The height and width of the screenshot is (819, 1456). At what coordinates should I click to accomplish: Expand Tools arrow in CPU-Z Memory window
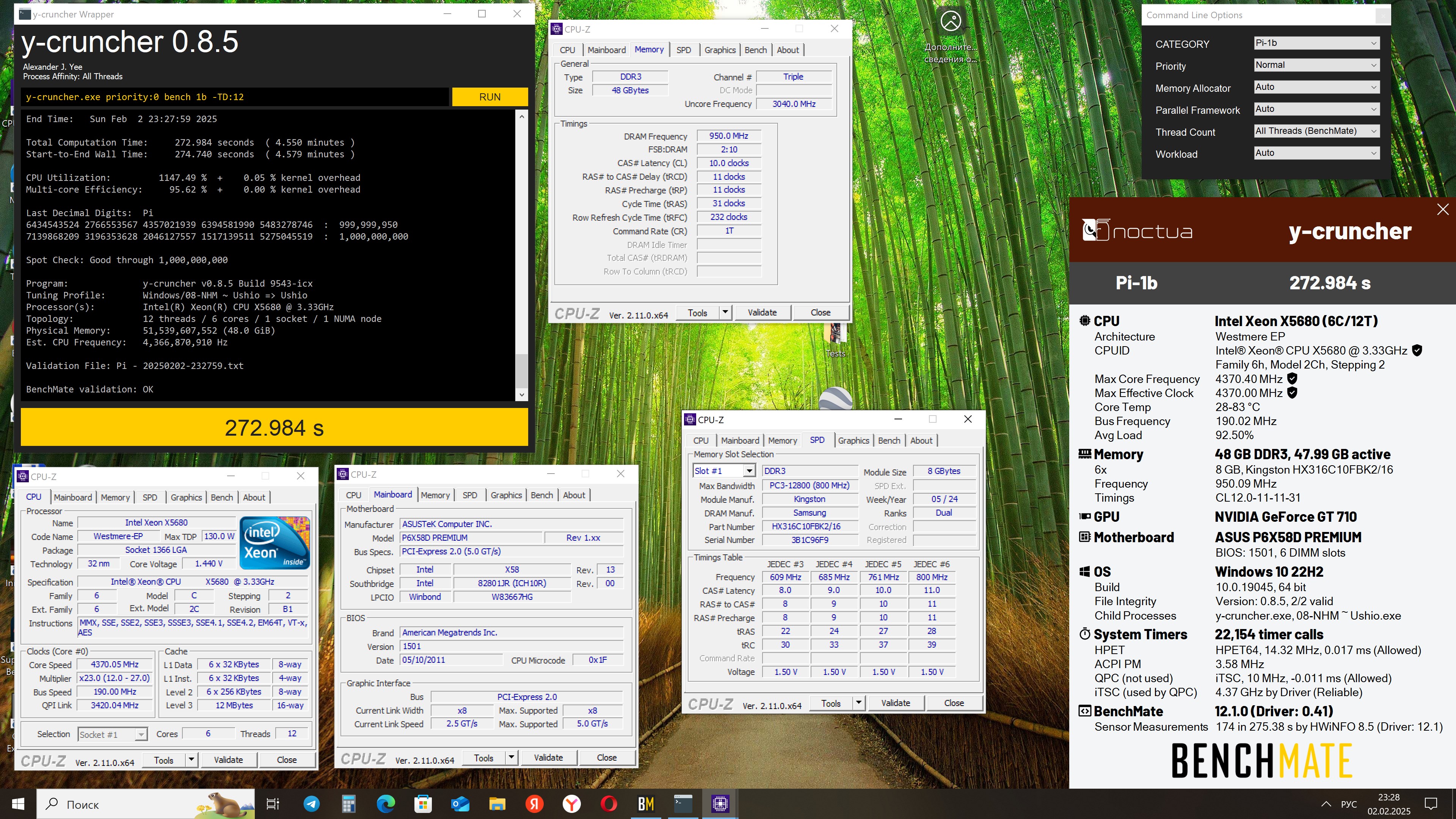click(x=725, y=312)
